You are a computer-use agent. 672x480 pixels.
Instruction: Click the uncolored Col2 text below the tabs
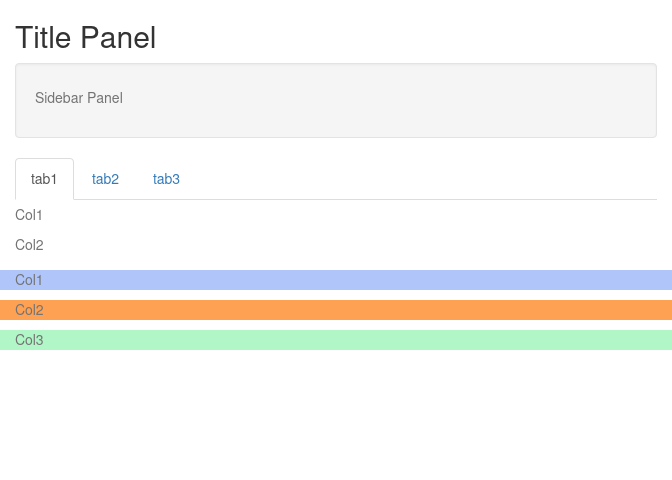[x=29, y=245]
